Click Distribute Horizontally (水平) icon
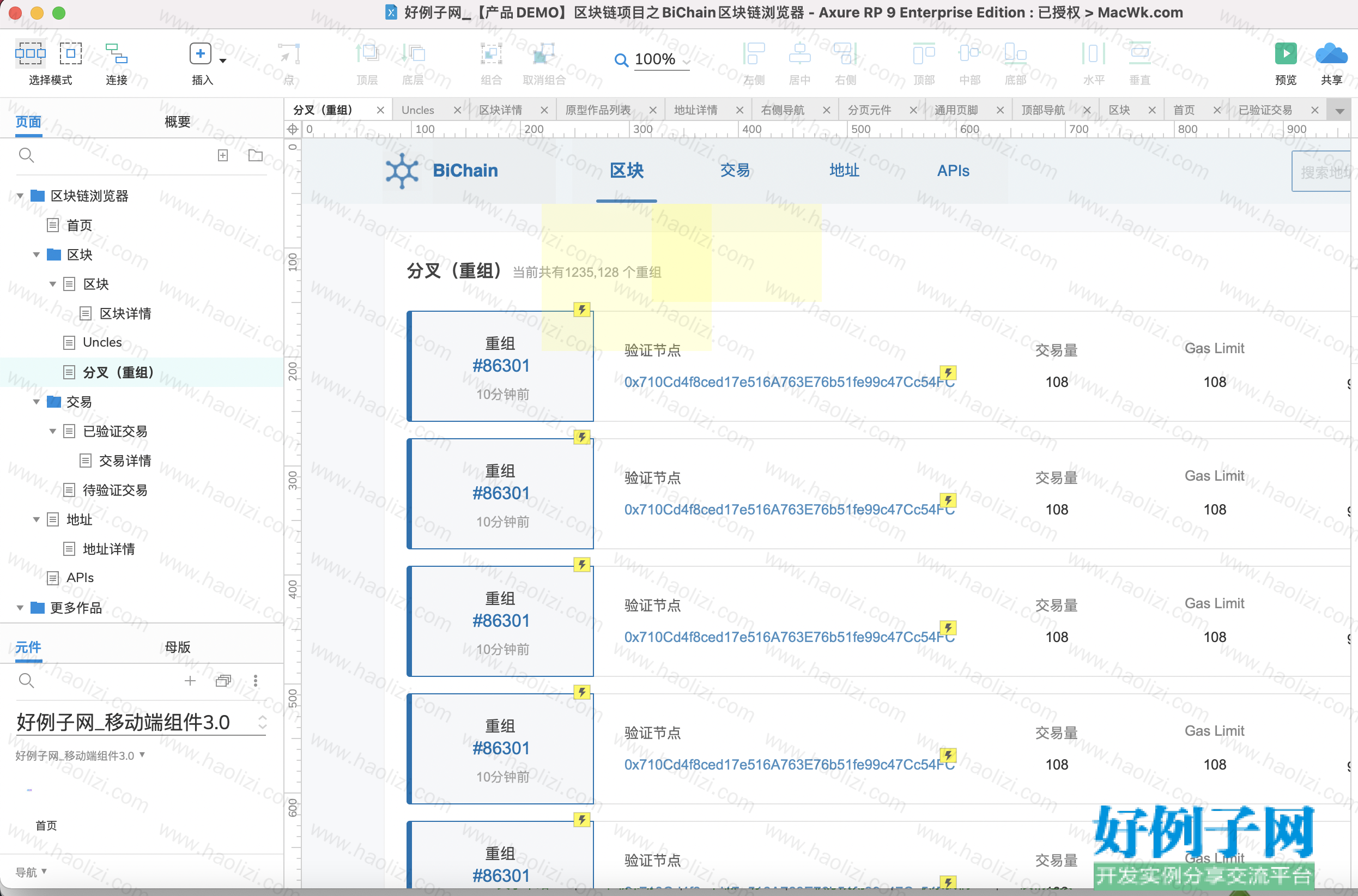Image resolution: width=1358 pixels, height=896 pixels. click(x=1094, y=54)
